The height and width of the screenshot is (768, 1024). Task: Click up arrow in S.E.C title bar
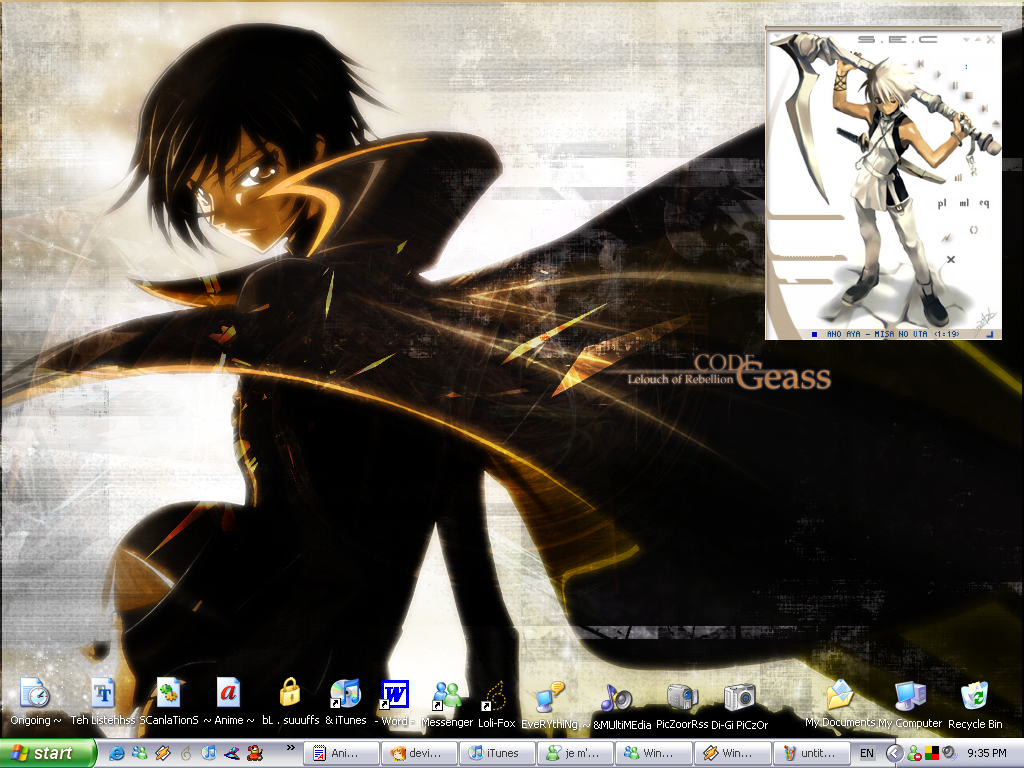(978, 39)
